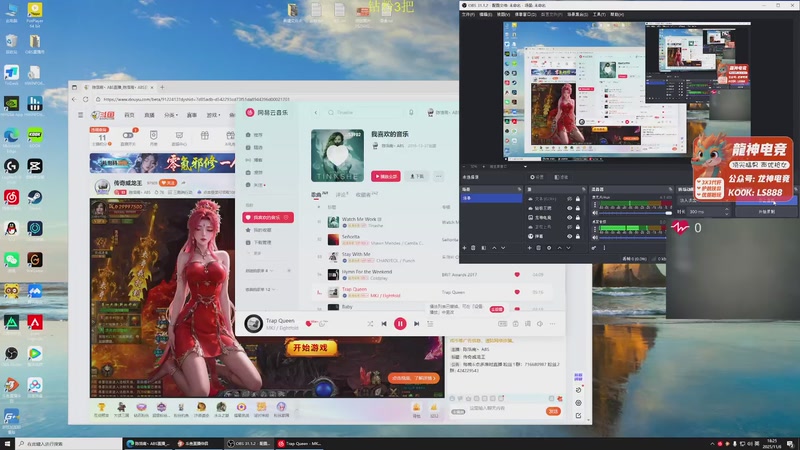
Task: Open the playlist more options ellipsis button
Action: coord(438,176)
